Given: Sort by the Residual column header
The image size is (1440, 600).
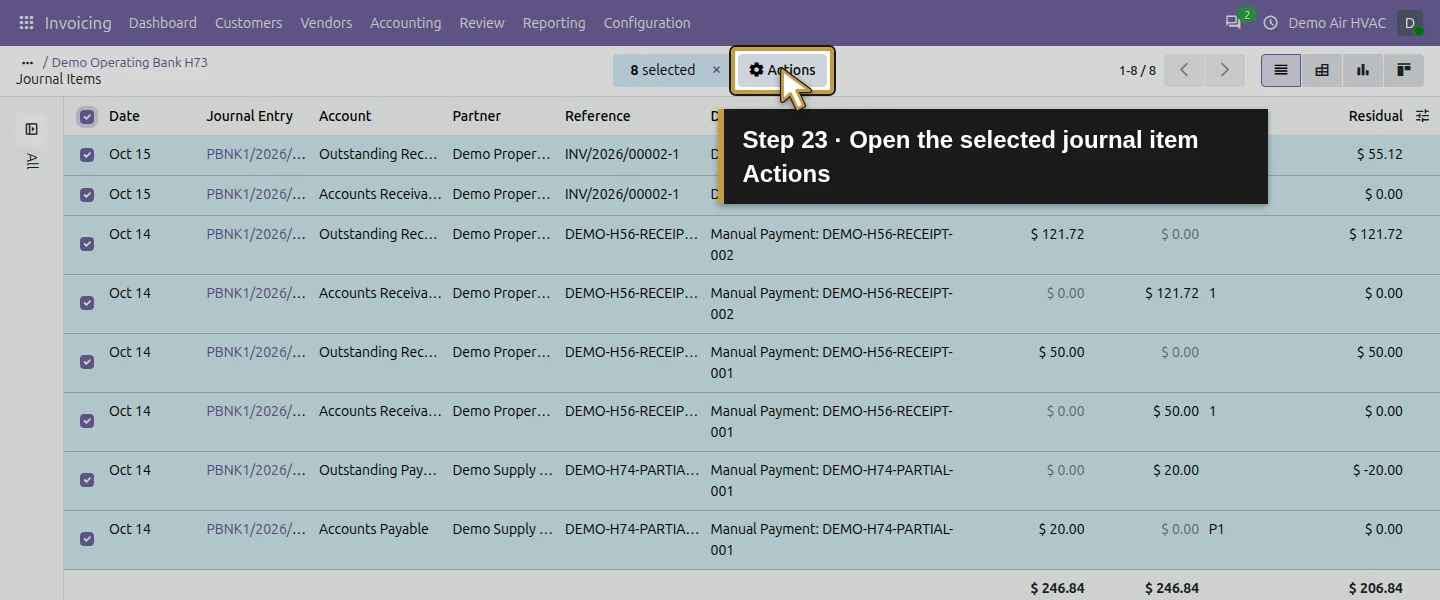Looking at the screenshot, I should [x=1375, y=116].
